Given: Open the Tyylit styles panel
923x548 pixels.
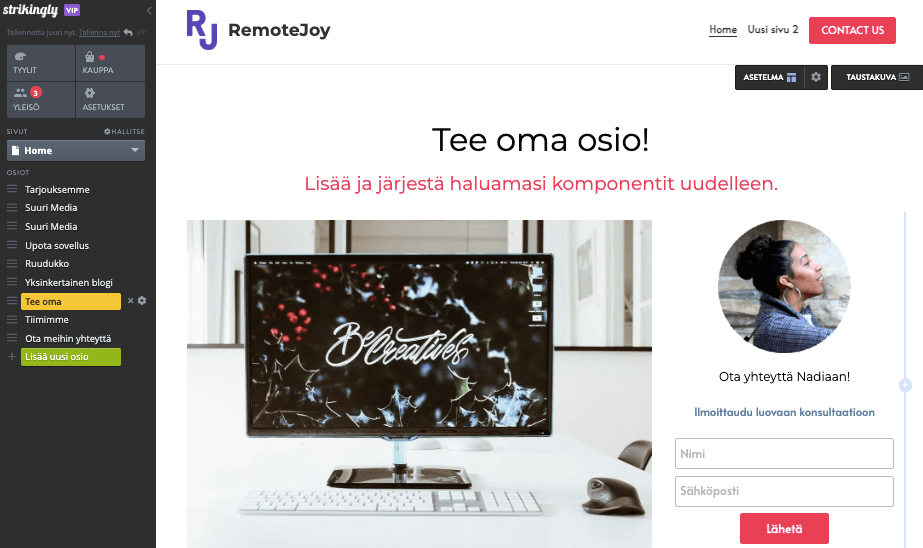Looking at the screenshot, I should [x=41, y=63].
